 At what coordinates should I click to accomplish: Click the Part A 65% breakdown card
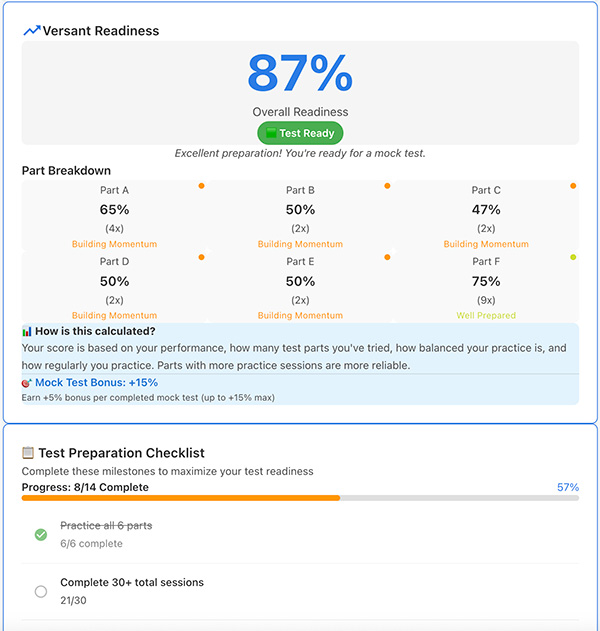click(x=114, y=215)
